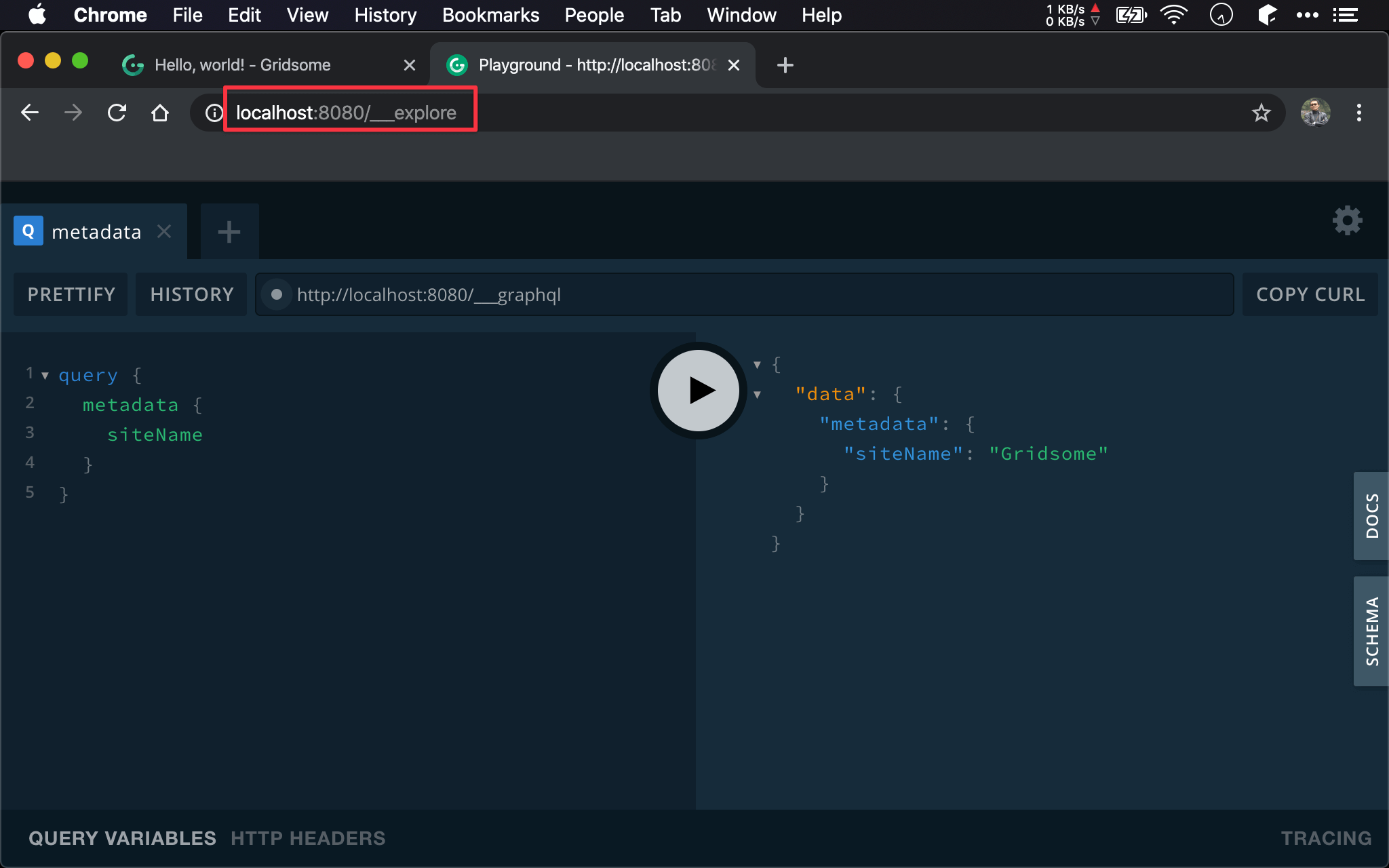This screenshot has height=868, width=1389.
Task: Click the address bar URL localhost:8080/___explore
Action: coord(346,113)
